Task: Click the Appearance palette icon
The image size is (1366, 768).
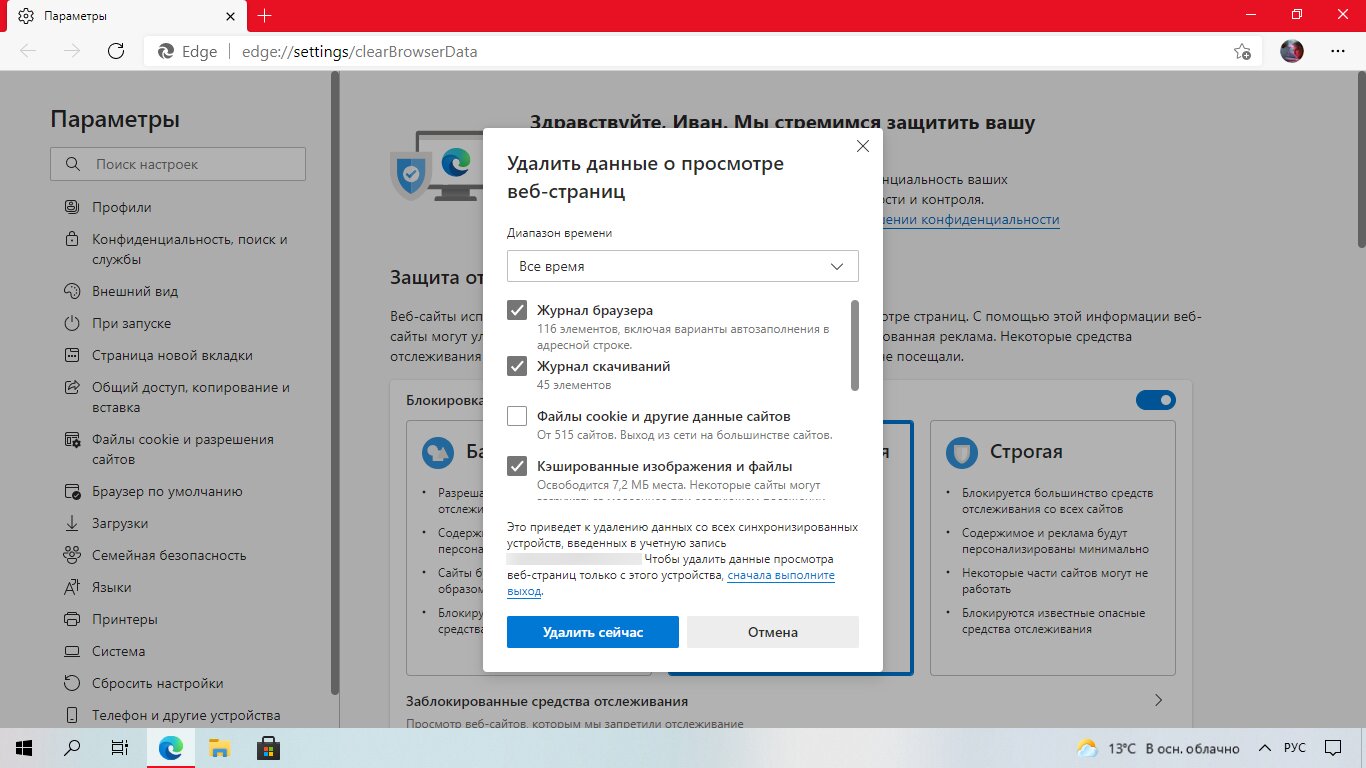Action: click(72, 291)
